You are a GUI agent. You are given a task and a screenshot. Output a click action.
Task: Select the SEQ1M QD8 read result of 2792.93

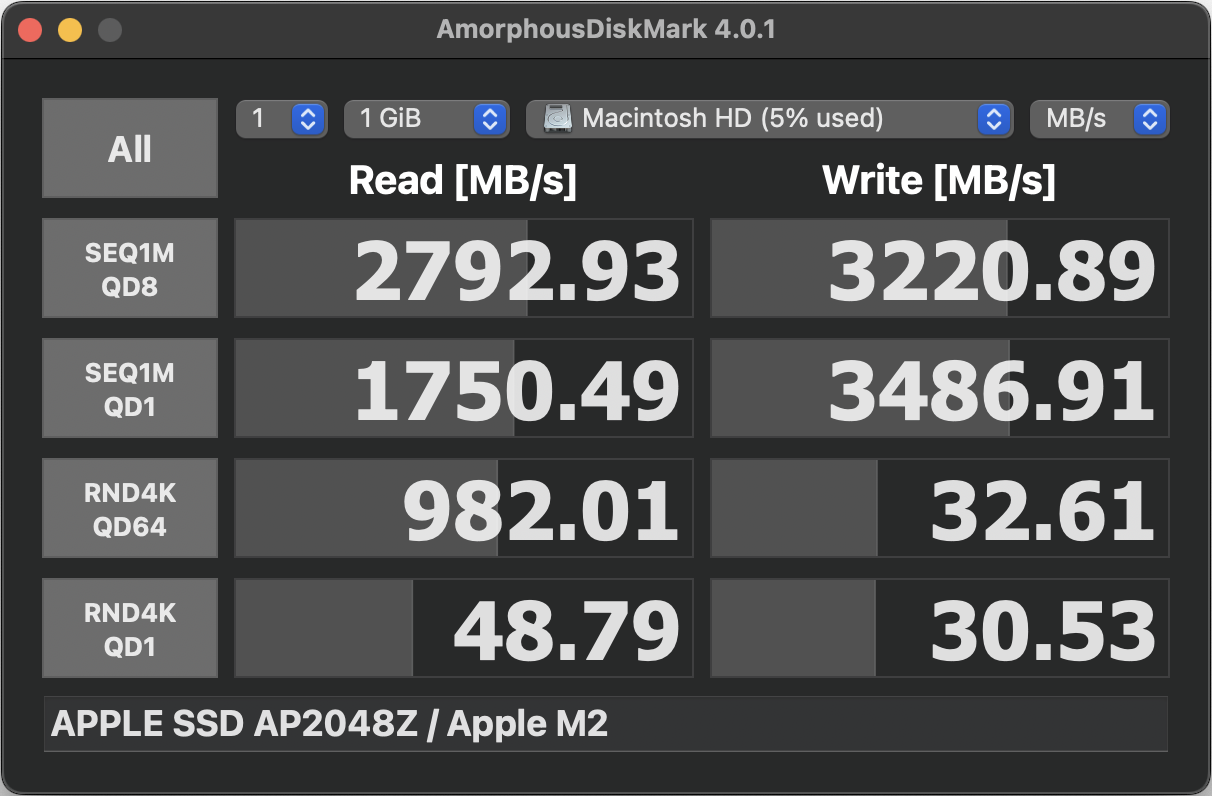pos(463,267)
